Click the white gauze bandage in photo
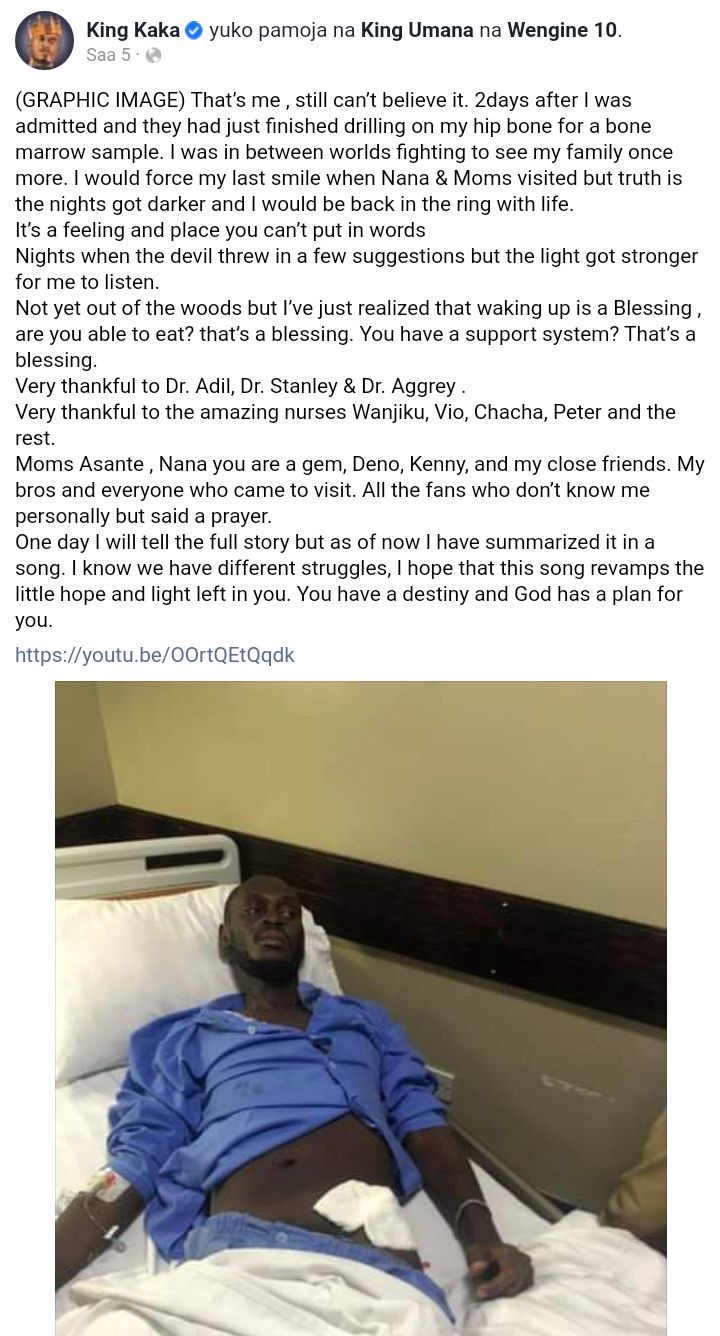This screenshot has width=720, height=1336. tap(365, 1211)
